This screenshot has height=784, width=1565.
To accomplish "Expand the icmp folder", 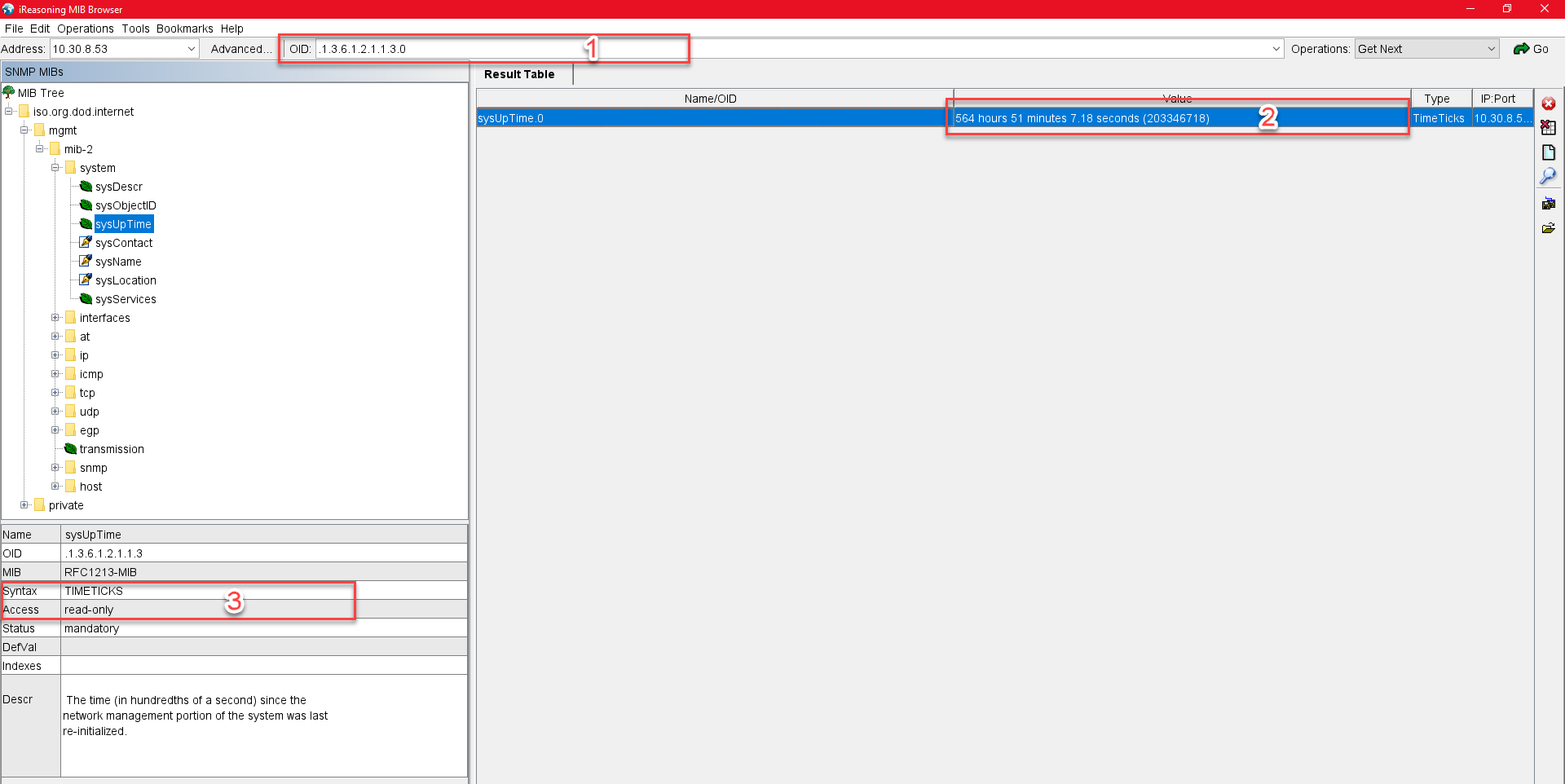I will tap(55, 374).
